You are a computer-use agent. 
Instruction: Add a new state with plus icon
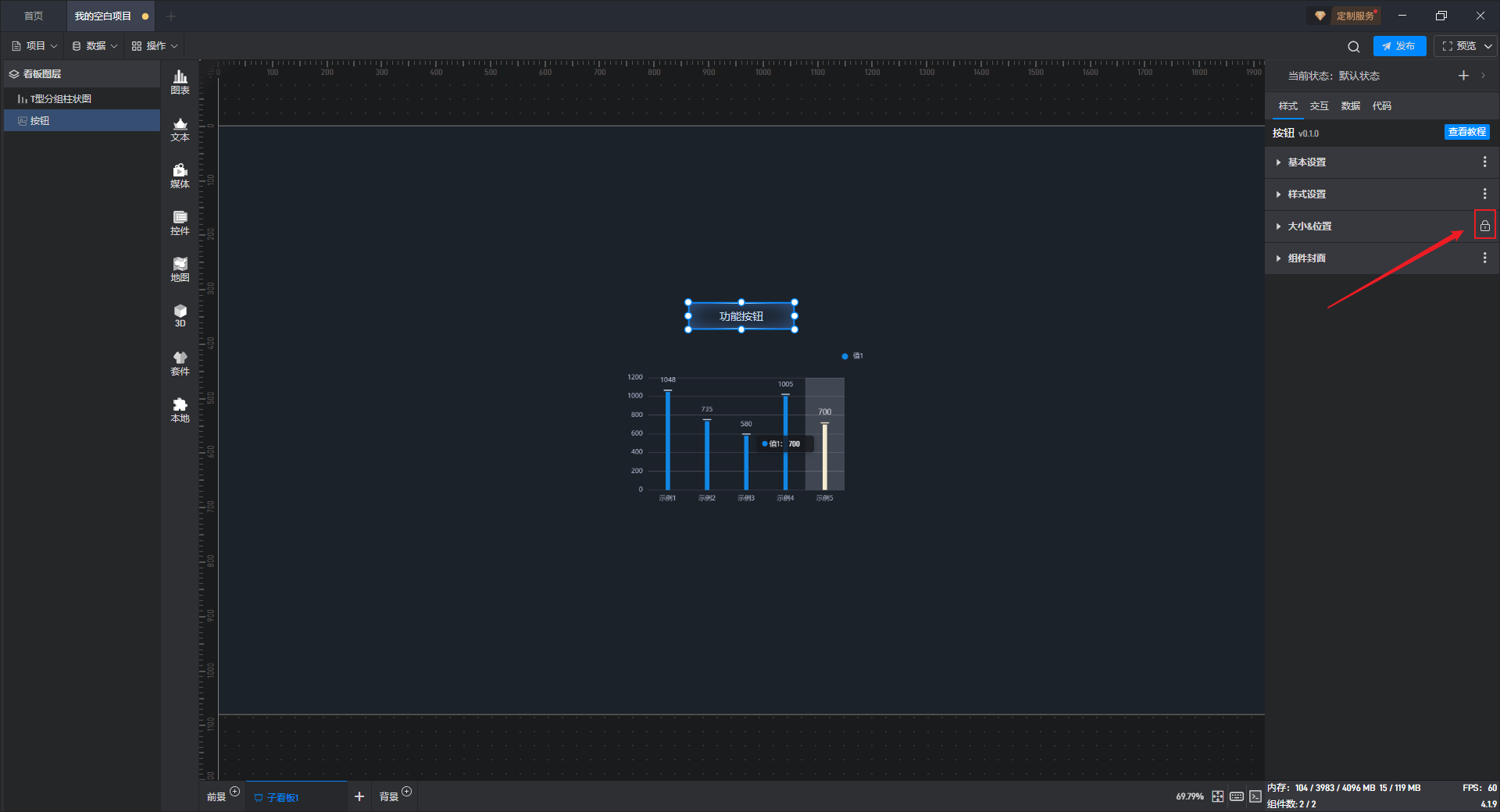click(x=1463, y=76)
